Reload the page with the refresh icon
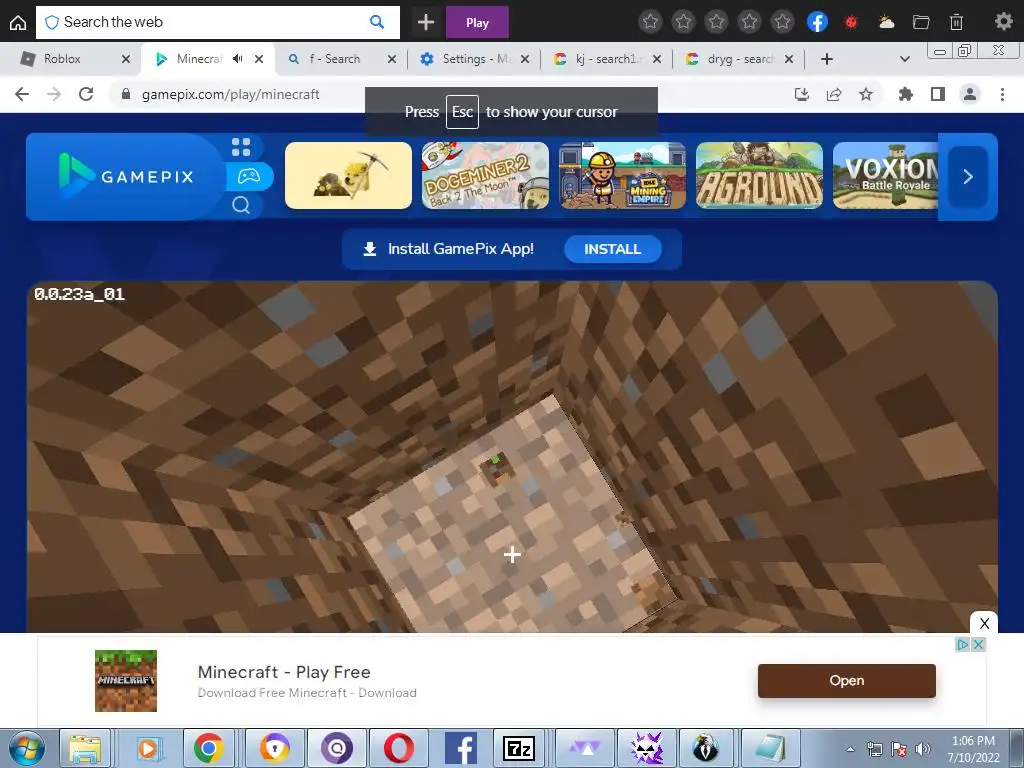Image resolution: width=1024 pixels, height=768 pixels. 86,94
